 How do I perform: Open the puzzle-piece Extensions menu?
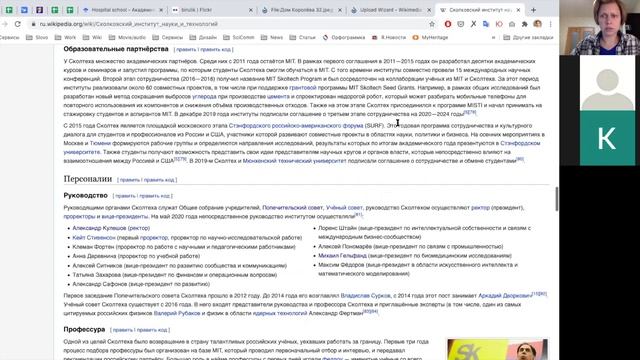click(524, 24)
